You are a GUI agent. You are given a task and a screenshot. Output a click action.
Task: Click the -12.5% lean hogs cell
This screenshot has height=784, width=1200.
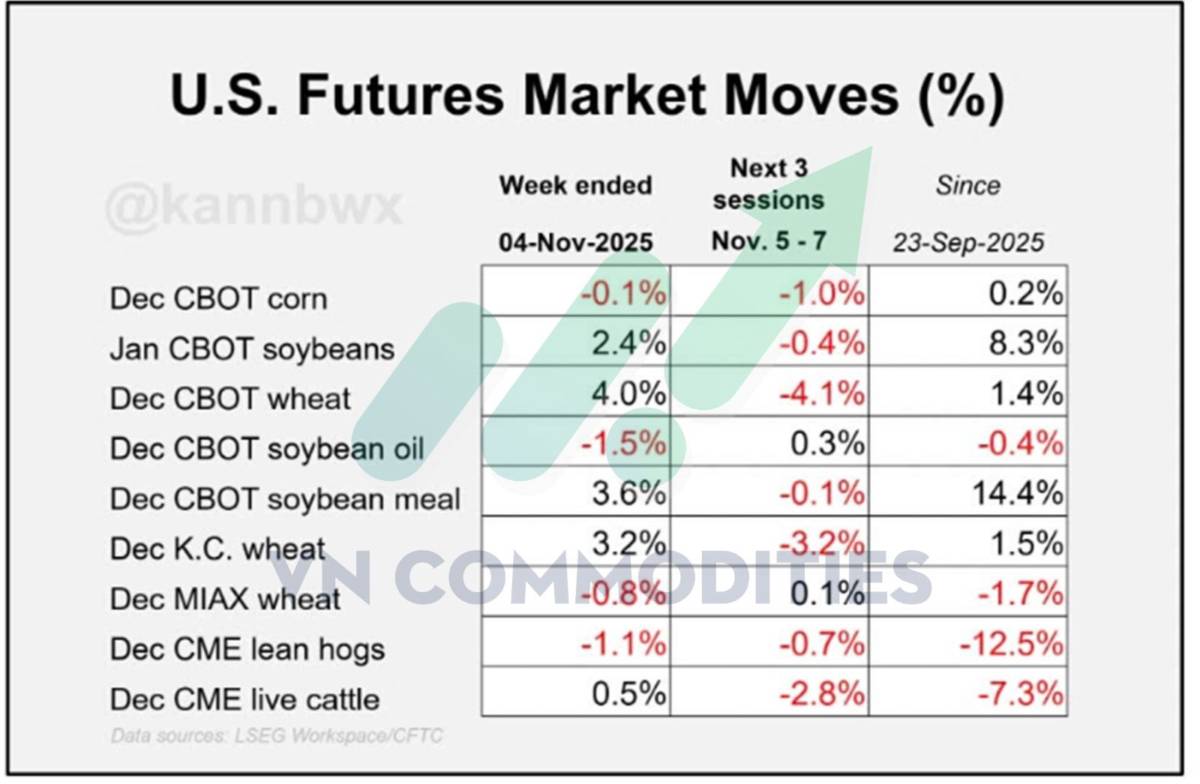click(x=1011, y=643)
